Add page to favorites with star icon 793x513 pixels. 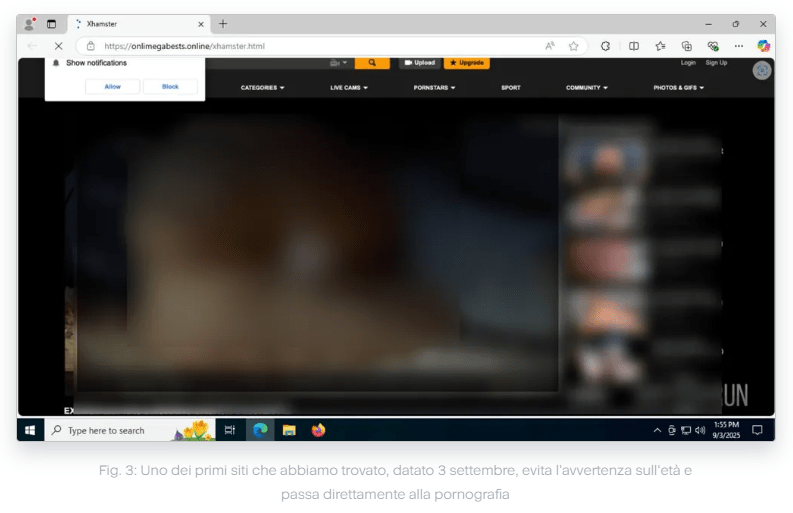(574, 46)
